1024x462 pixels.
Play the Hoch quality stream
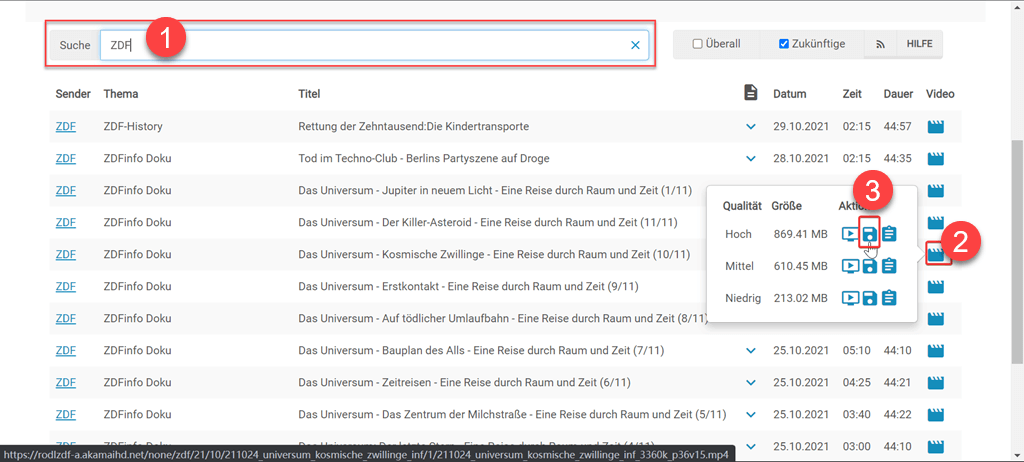point(850,234)
